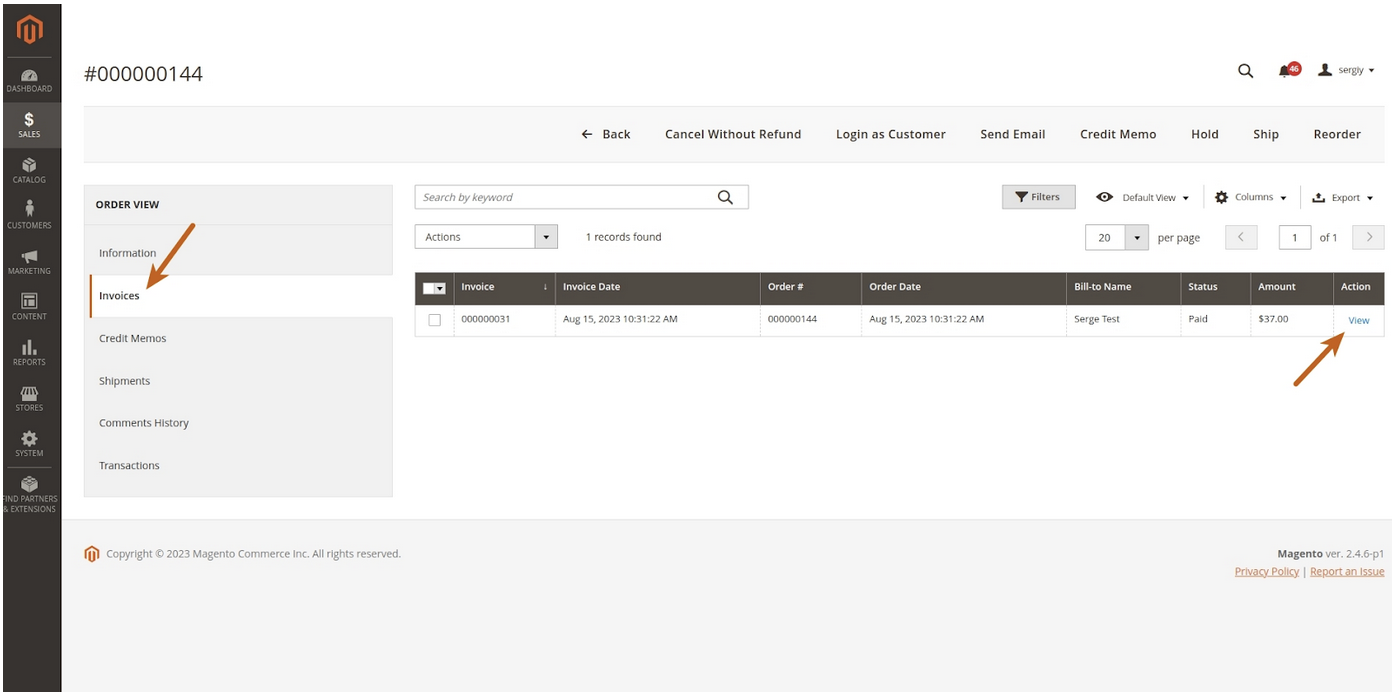The width and height of the screenshot is (1392, 696).
Task: Switch to the Transactions tab
Action: [238, 466]
